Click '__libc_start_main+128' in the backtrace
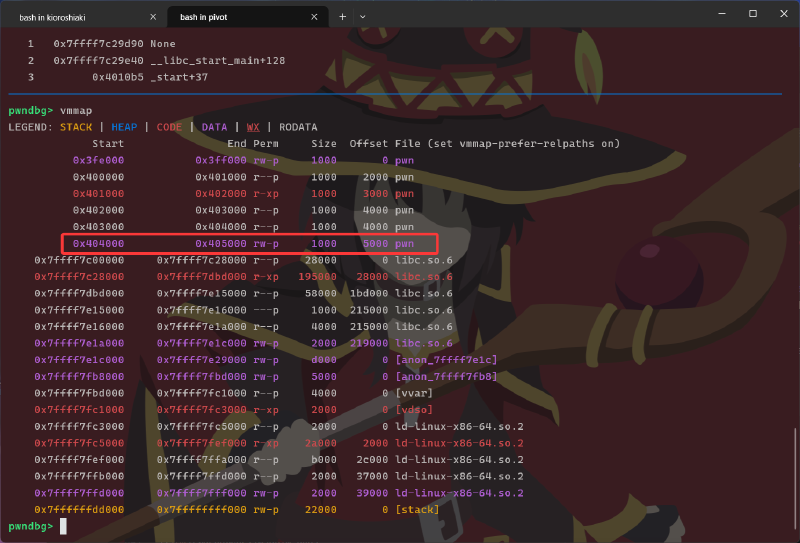This screenshot has height=543, width=800. [x=217, y=61]
